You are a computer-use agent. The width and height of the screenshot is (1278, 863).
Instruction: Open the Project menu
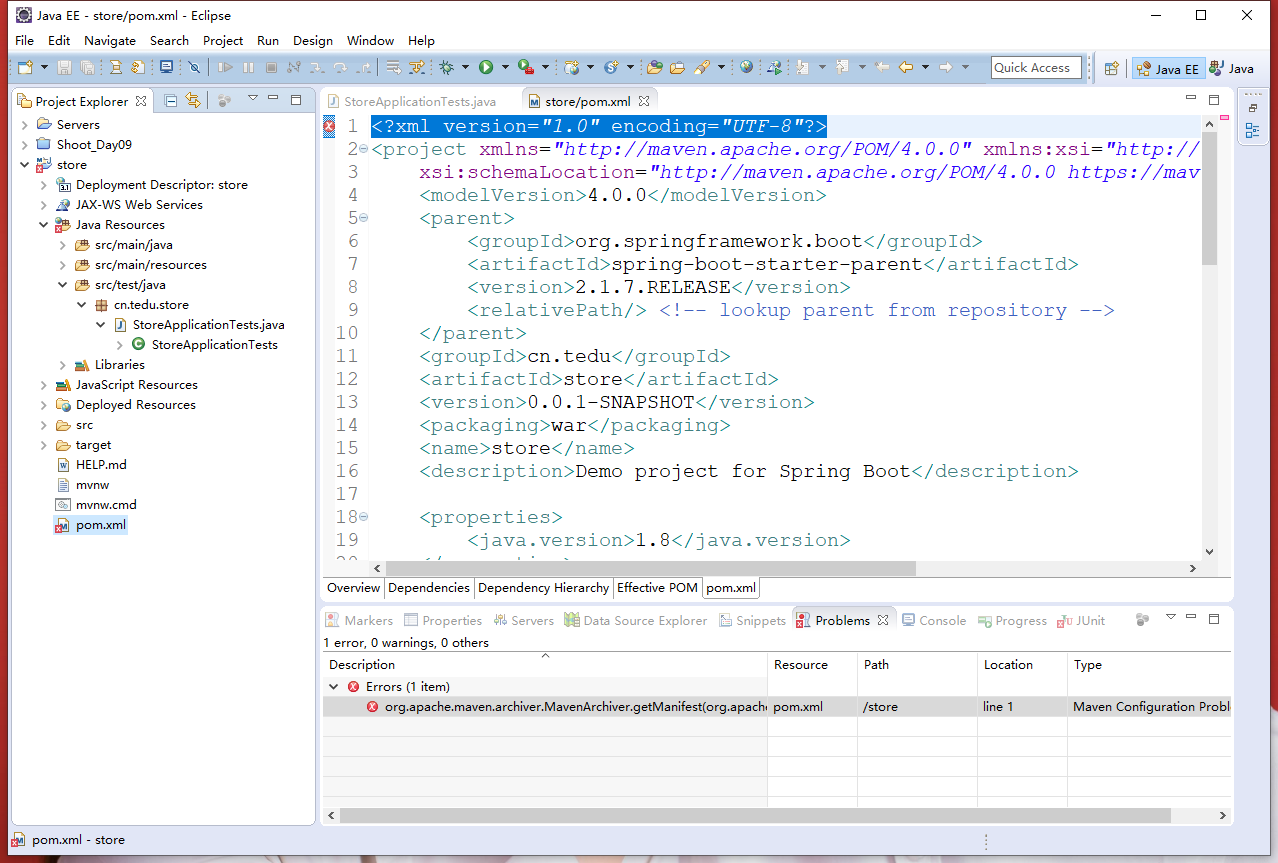[x=223, y=40]
